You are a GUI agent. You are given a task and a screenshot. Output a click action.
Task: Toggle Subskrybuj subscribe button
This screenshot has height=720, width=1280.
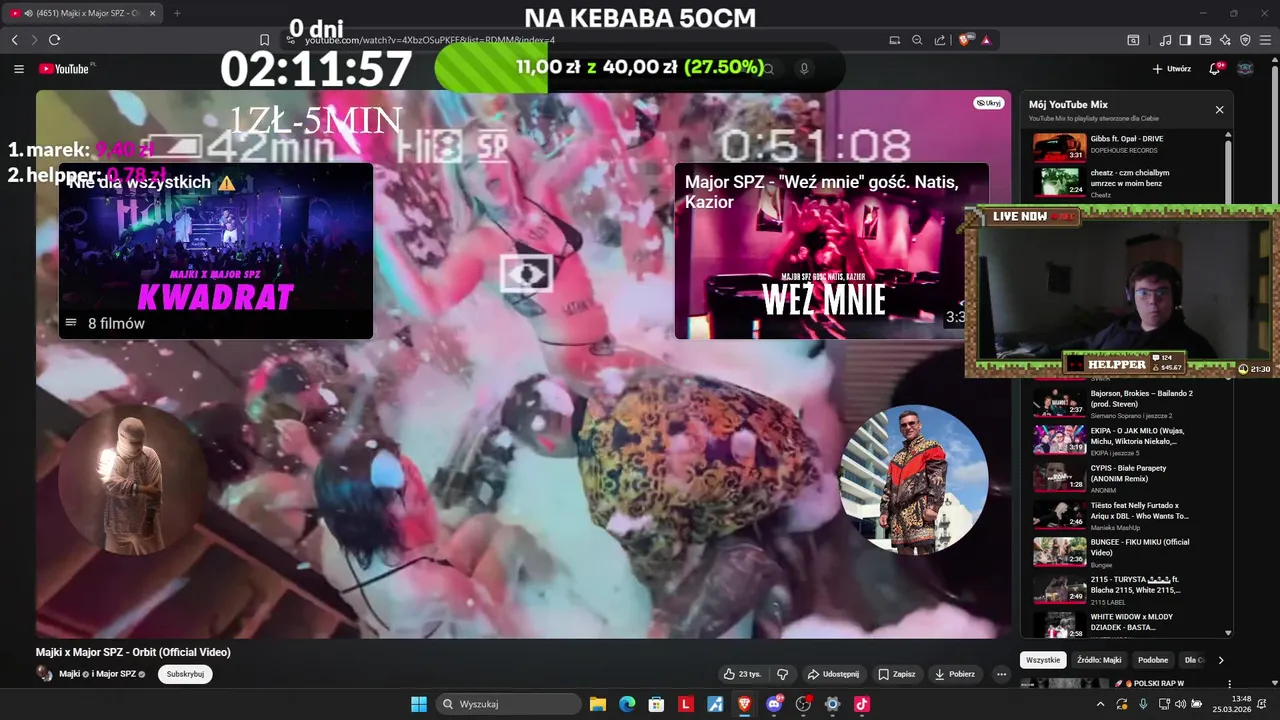[185, 674]
